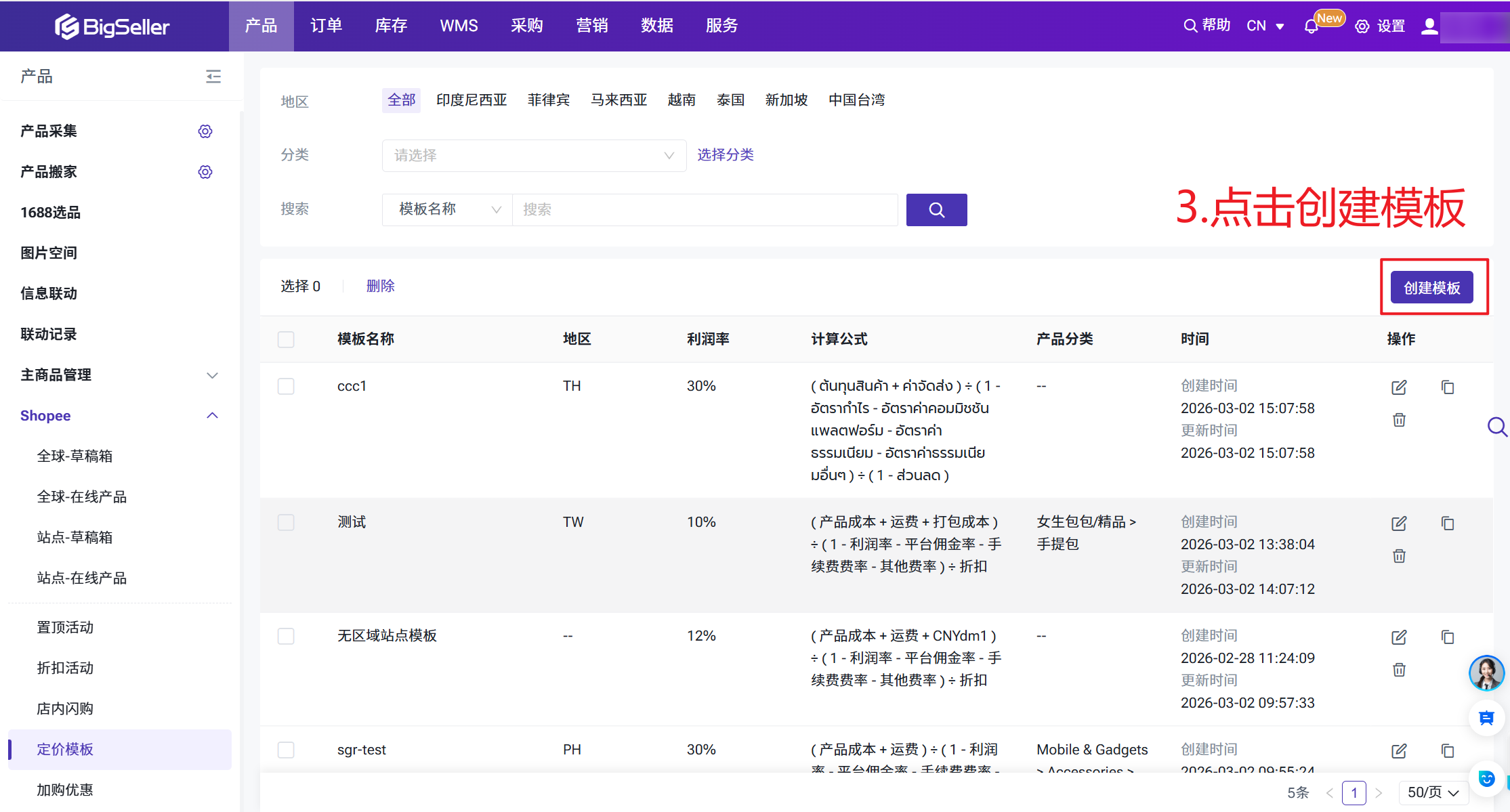Check the ccc1 row checkbox
This screenshot has width=1510, height=812.
coord(286,387)
